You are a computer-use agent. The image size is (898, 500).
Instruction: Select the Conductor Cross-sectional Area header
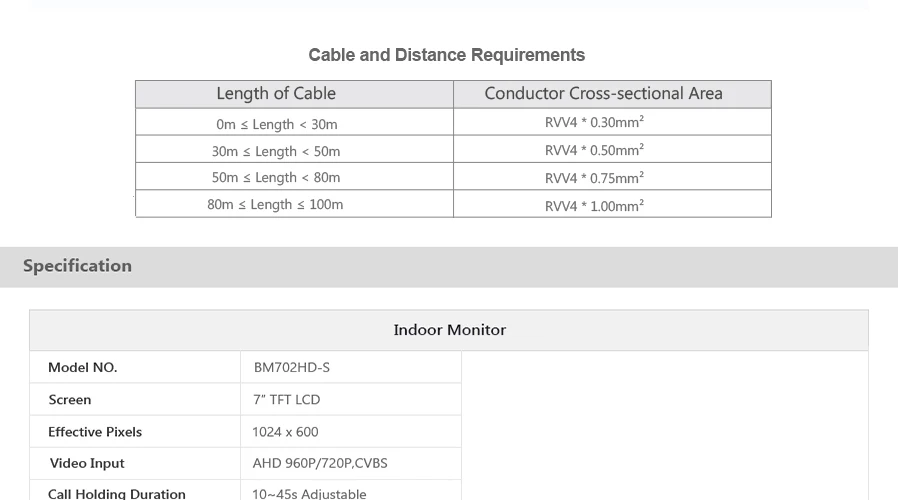click(612, 94)
